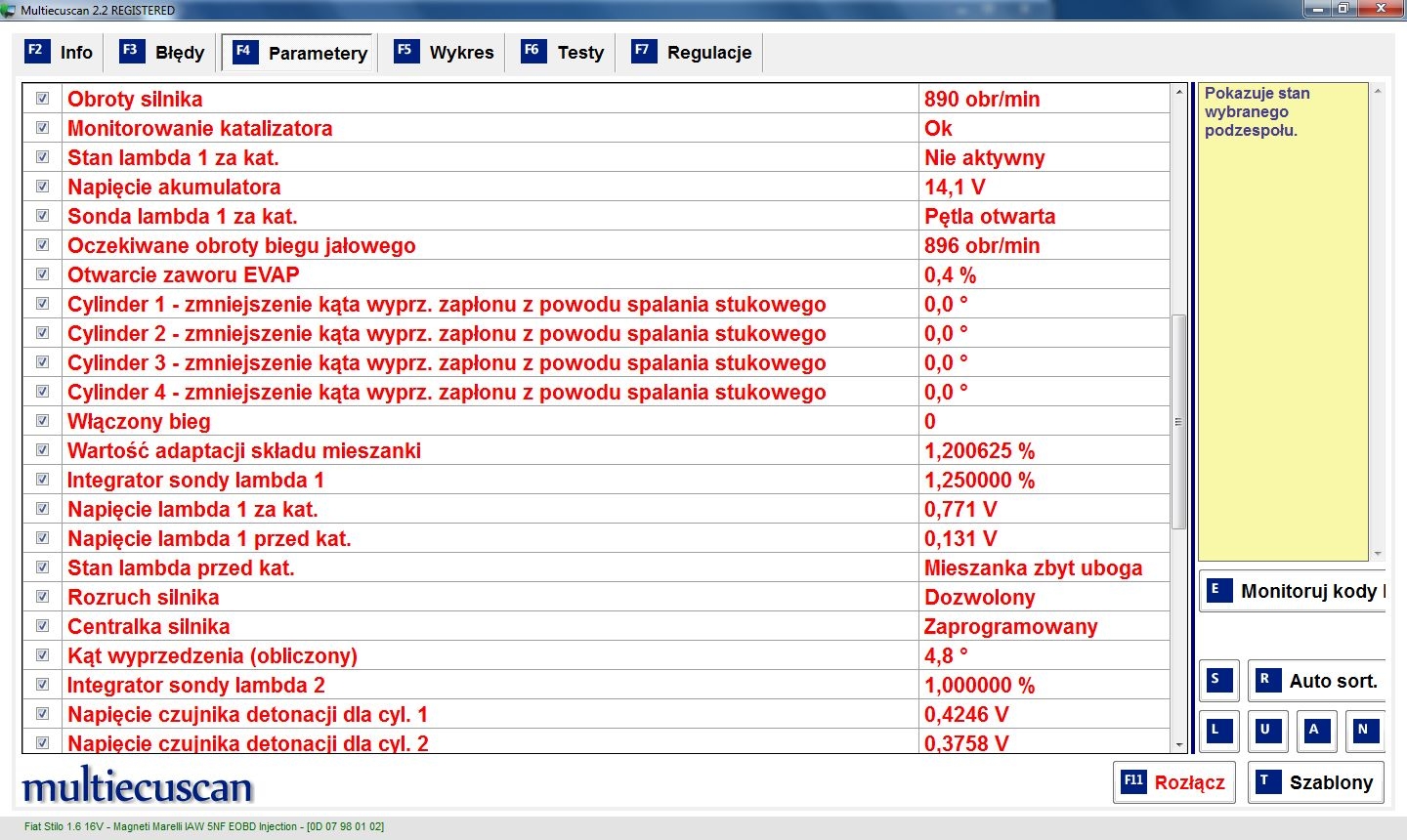Viewport: 1407px width, 840px height.
Task: Toggle Rozruch silnika checkbox
Action: tap(42, 597)
